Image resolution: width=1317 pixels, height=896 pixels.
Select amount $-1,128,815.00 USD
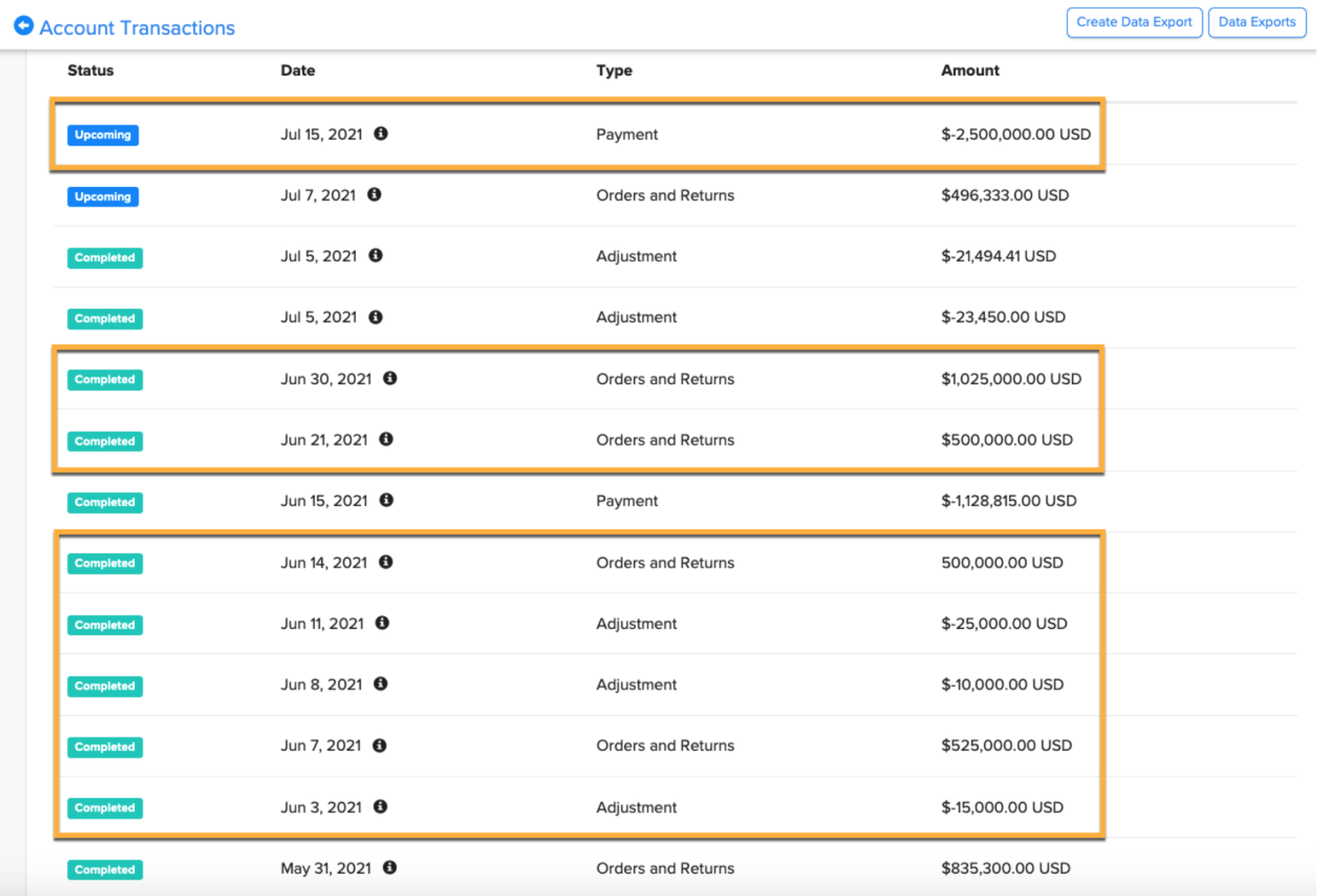(1009, 501)
